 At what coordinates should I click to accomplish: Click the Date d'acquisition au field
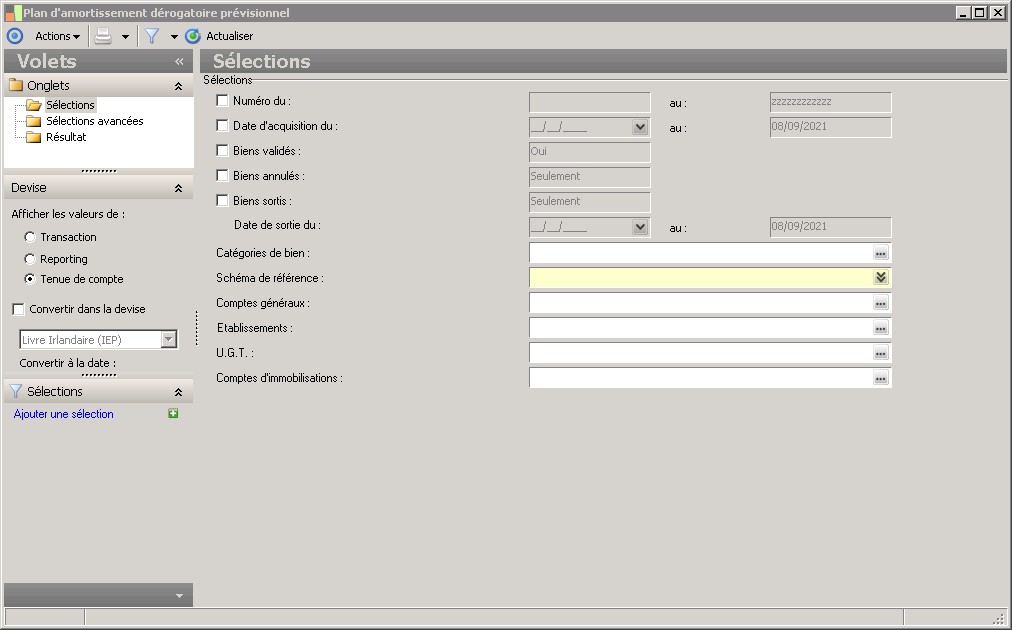tap(830, 127)
